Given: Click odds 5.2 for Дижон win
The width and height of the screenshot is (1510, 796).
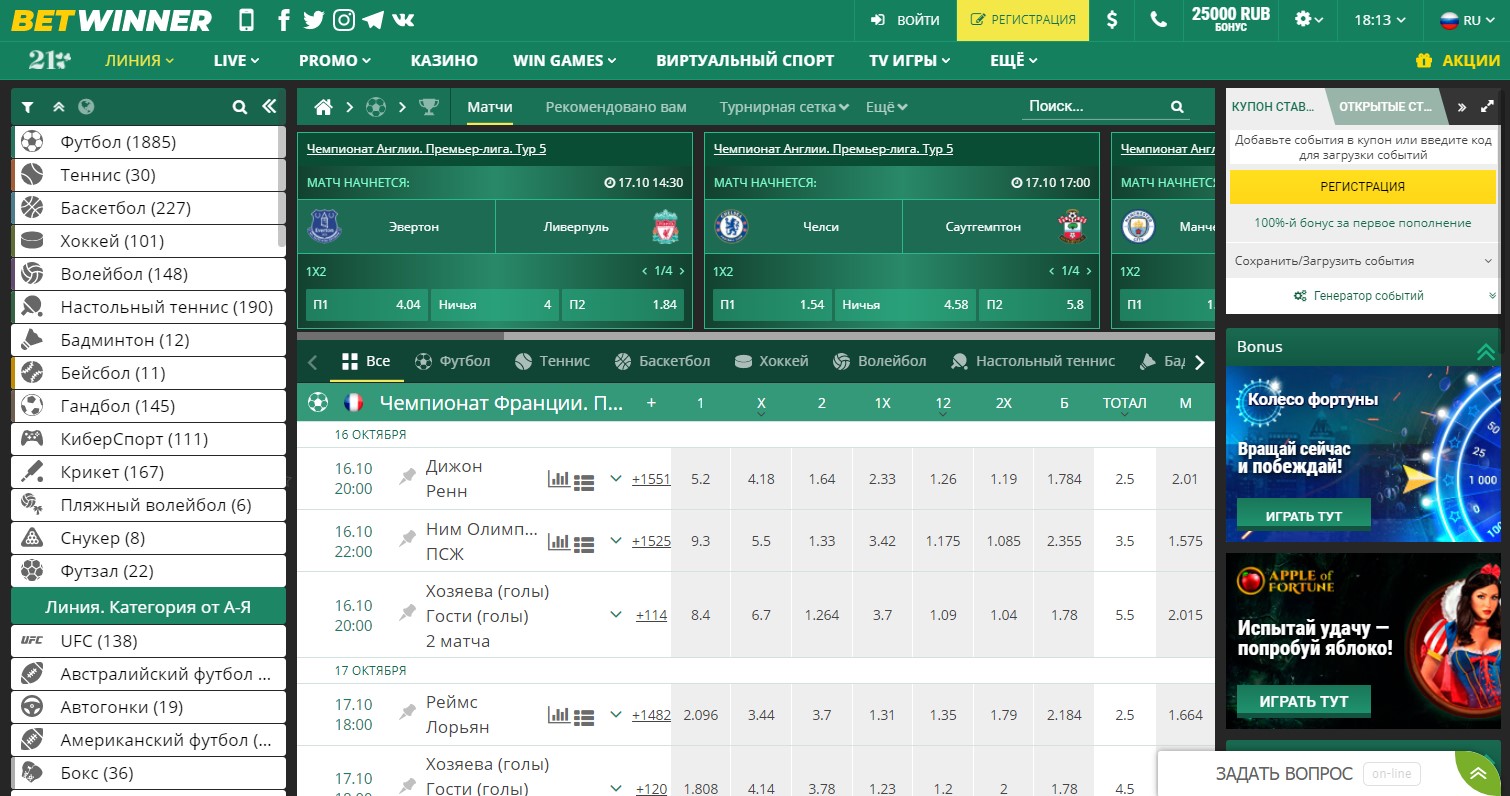Looking at the screenshot, I should [700, 479].
